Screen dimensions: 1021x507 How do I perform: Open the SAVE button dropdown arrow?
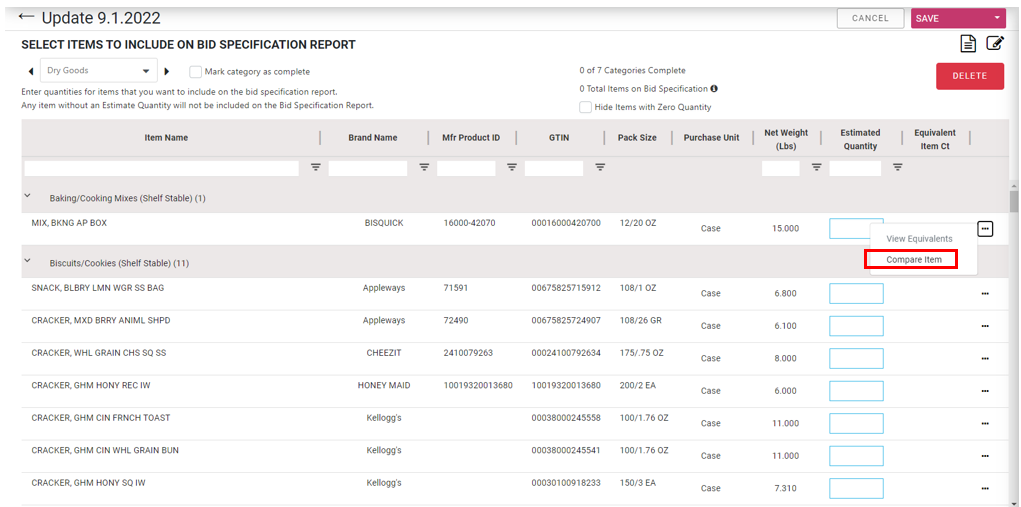coord(996,18)
